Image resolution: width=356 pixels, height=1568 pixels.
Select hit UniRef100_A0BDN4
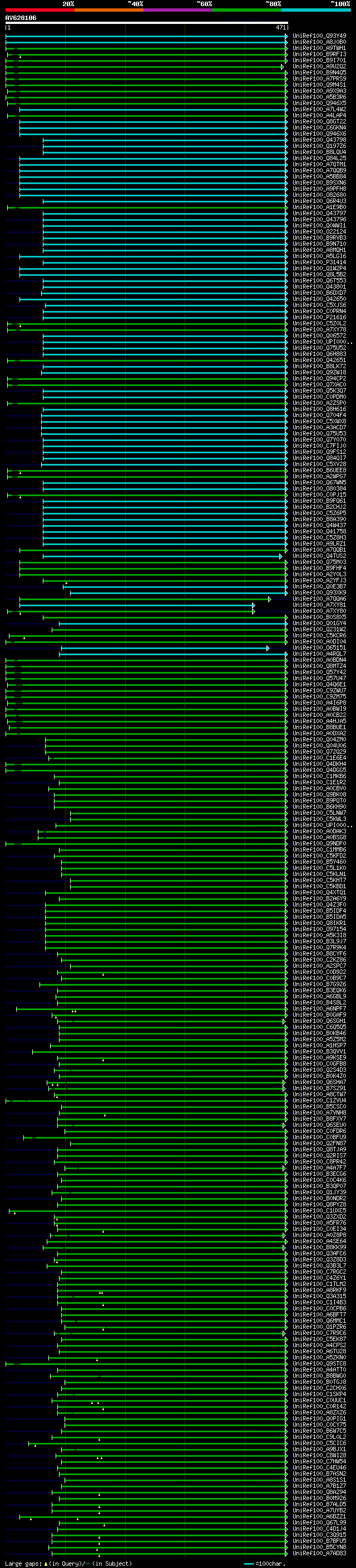[x=319, y=660]
